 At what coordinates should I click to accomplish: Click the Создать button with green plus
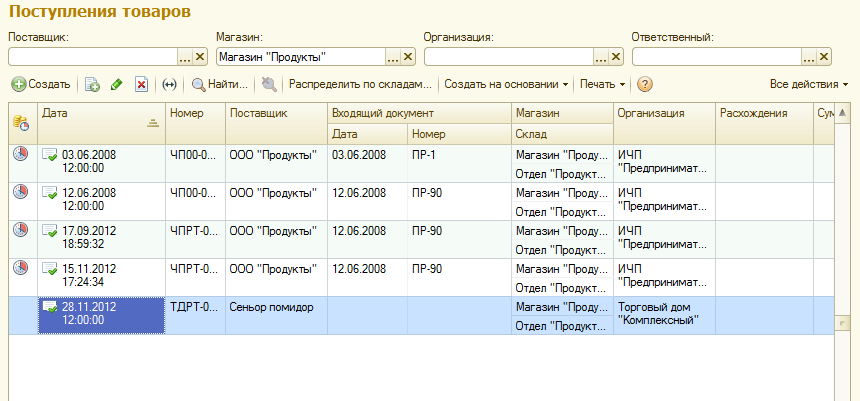[42, 84]
